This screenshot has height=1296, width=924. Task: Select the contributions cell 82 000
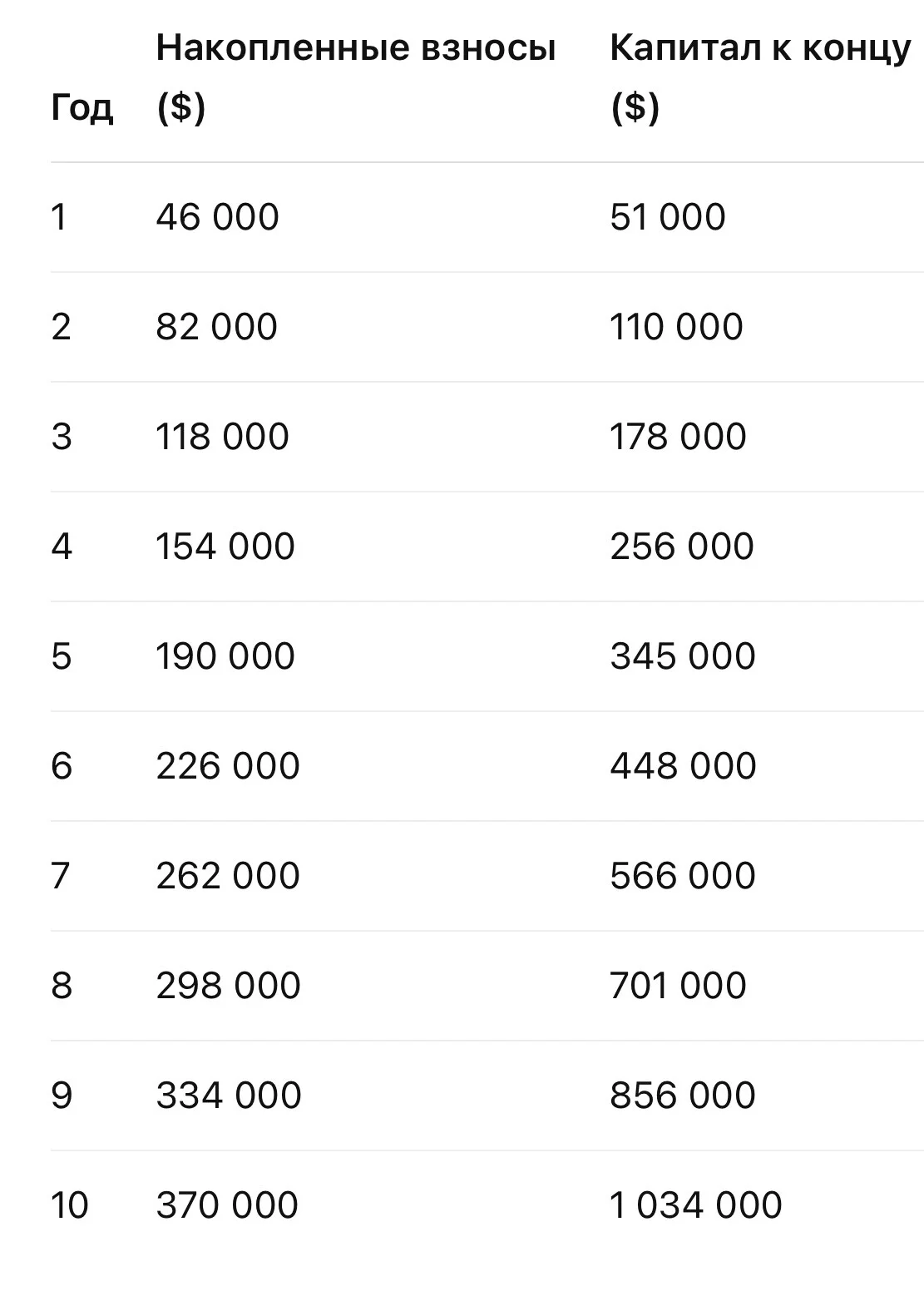(217, 327)
